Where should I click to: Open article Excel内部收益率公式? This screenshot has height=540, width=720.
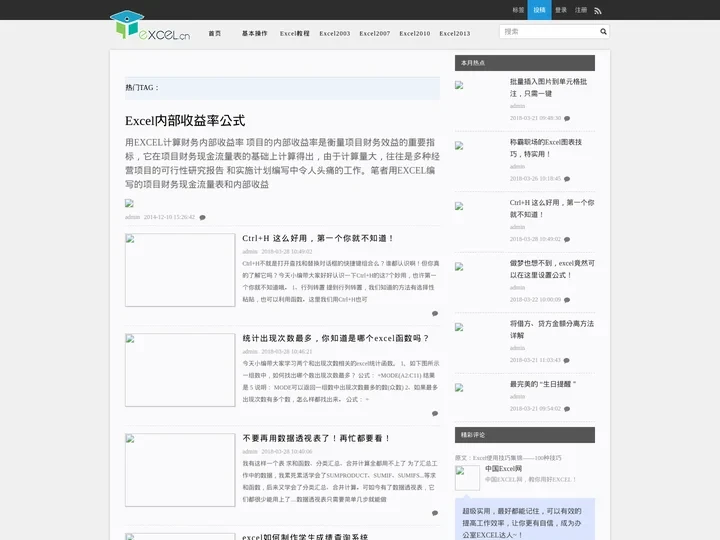185,121
